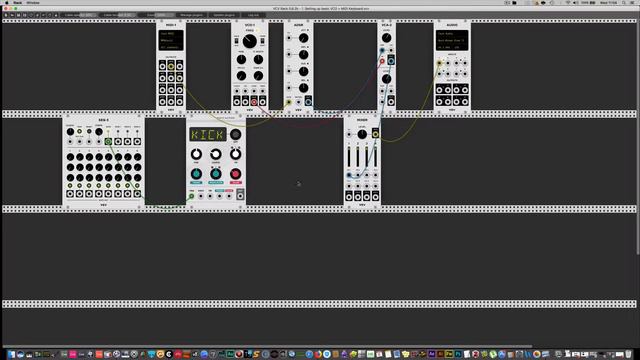
Task: Open AUDIO driver dropdown showing Core Audio
Action: click(x=452, y=33)
